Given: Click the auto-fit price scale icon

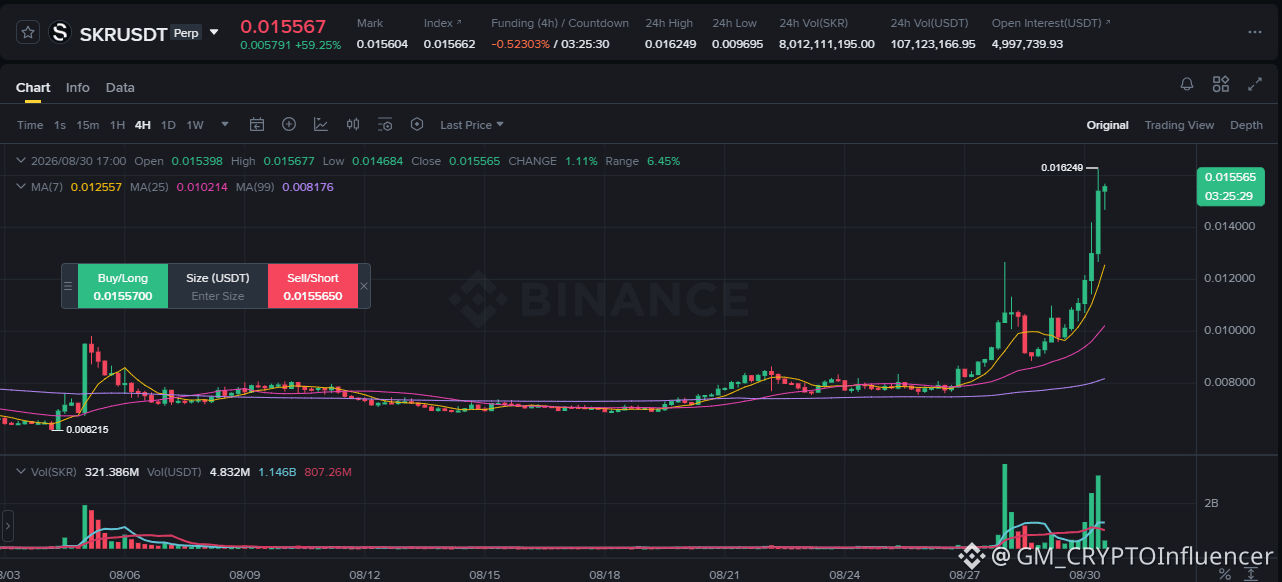Looking at the screenshot, I should [x=1251, y=574].
